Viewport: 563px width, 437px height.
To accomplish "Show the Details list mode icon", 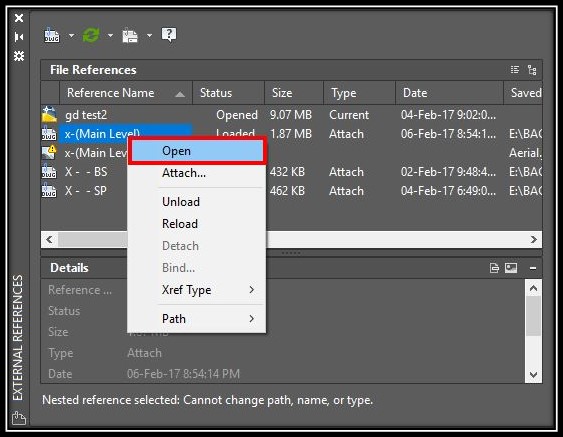I will tap(494, 268).
